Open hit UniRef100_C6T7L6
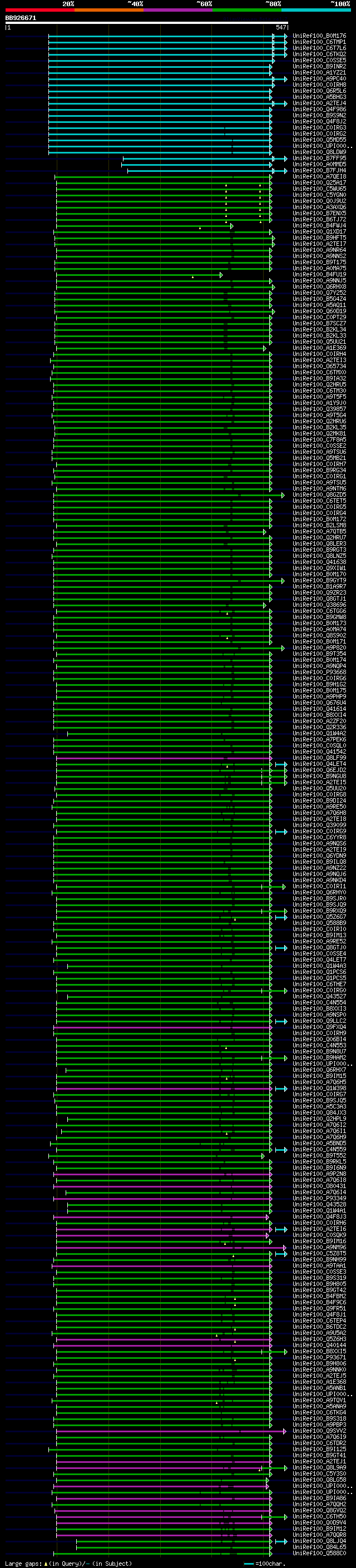This screenshot has height=1568, width=356. [319, 48]
